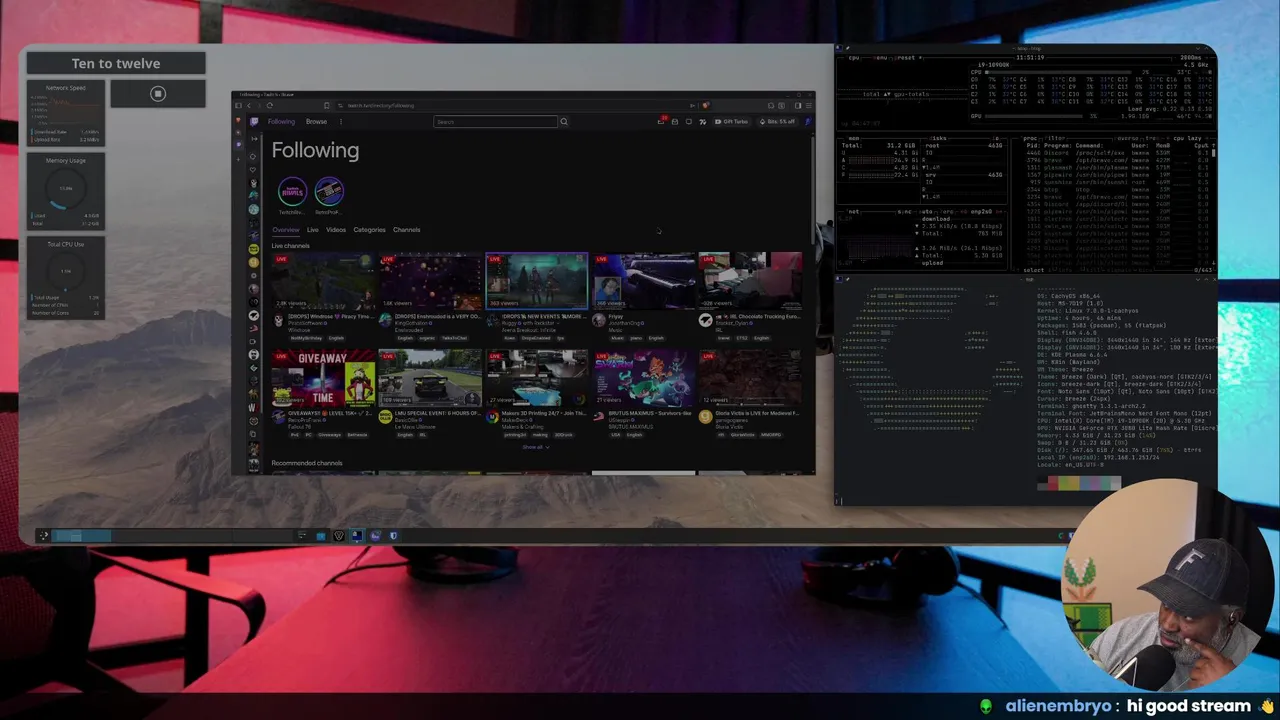Click the Bits 5% off button
Viewport: 1280px width, 720px height.
click(x=778, y=122)
